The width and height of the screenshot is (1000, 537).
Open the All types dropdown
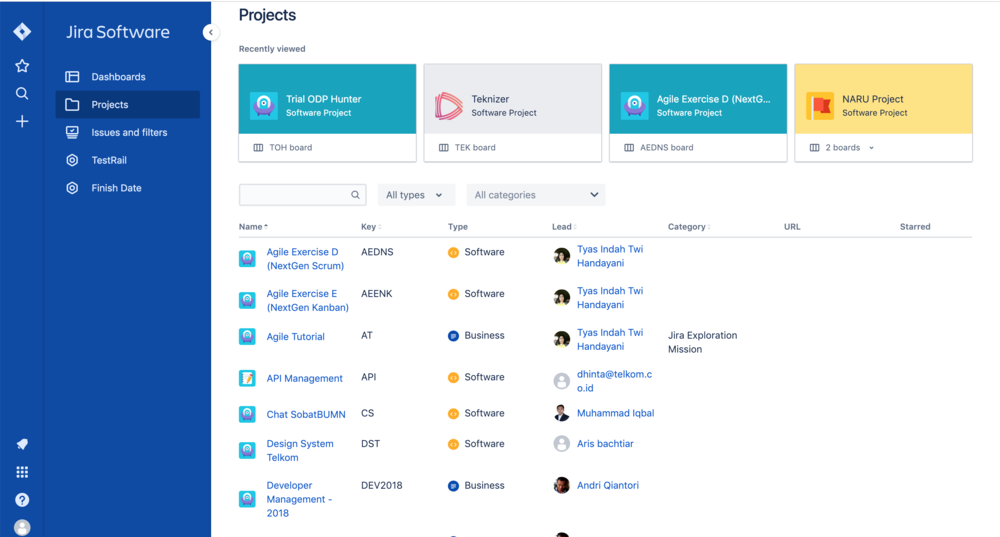pyautogui.click(x=416, y=195)
